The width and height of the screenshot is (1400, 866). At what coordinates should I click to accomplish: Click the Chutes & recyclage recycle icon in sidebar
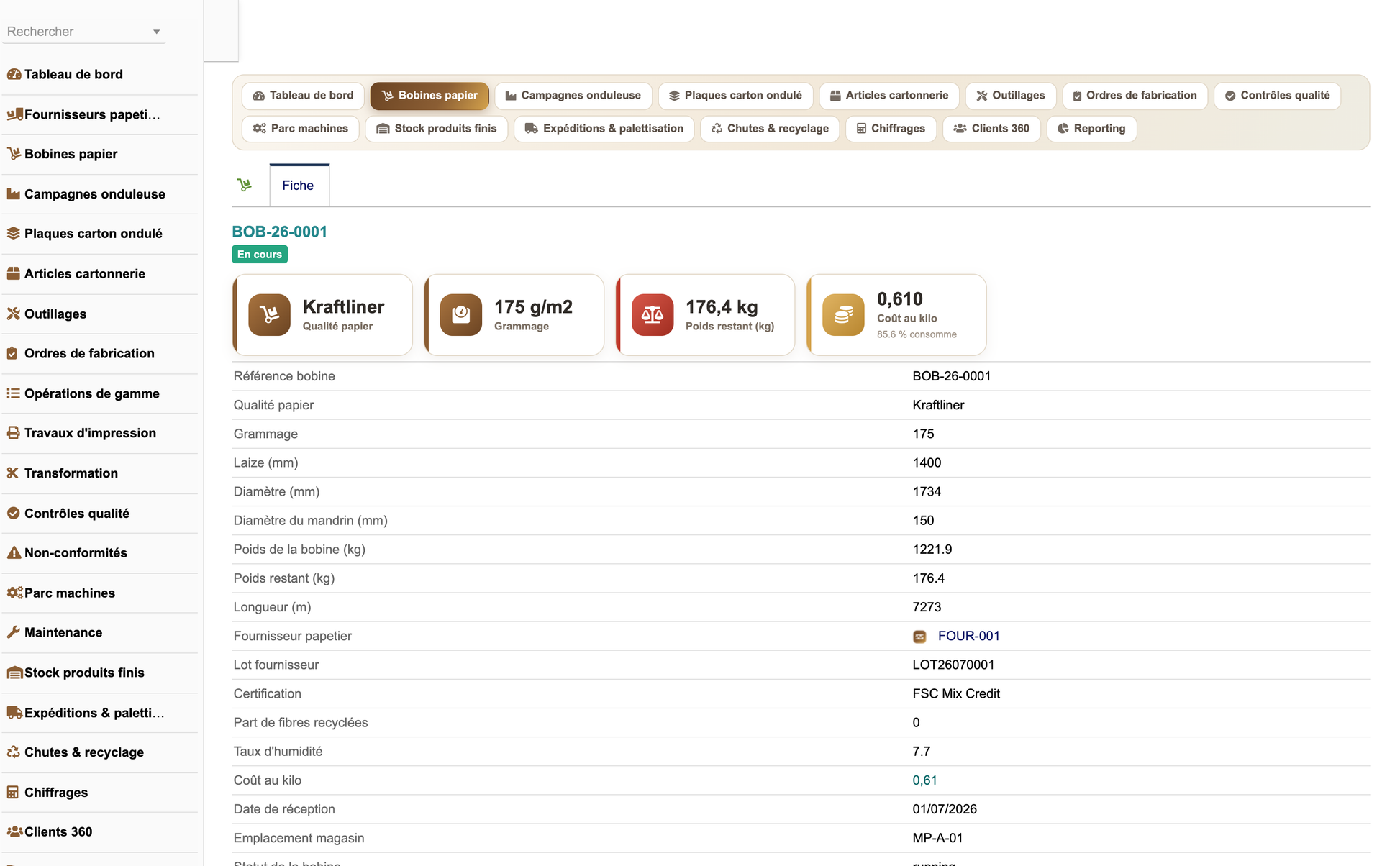coord(14,752)
